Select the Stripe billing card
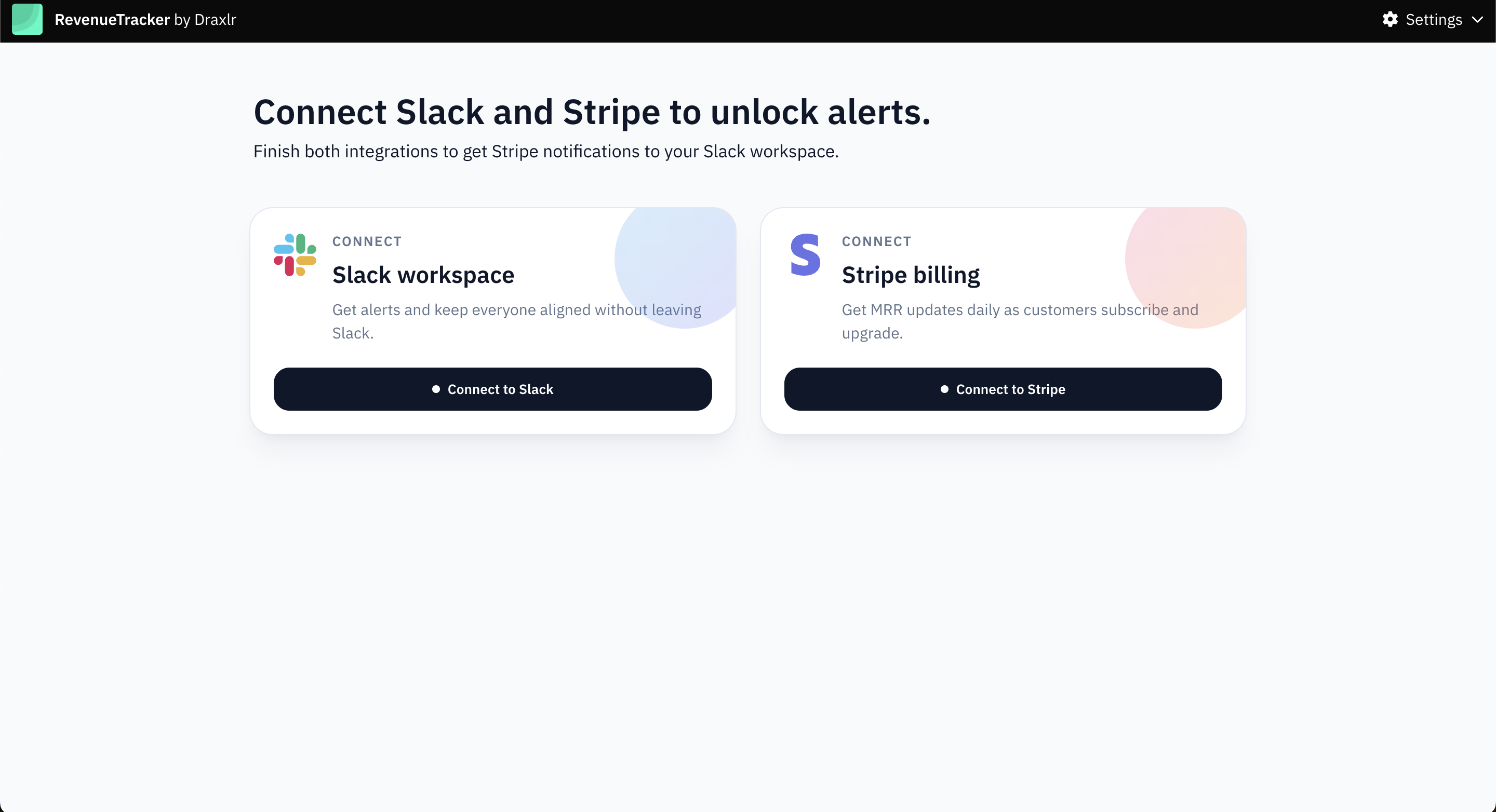Image resolution: width=1496 pixels, height=812 pixels. (x=1003, y=319)
